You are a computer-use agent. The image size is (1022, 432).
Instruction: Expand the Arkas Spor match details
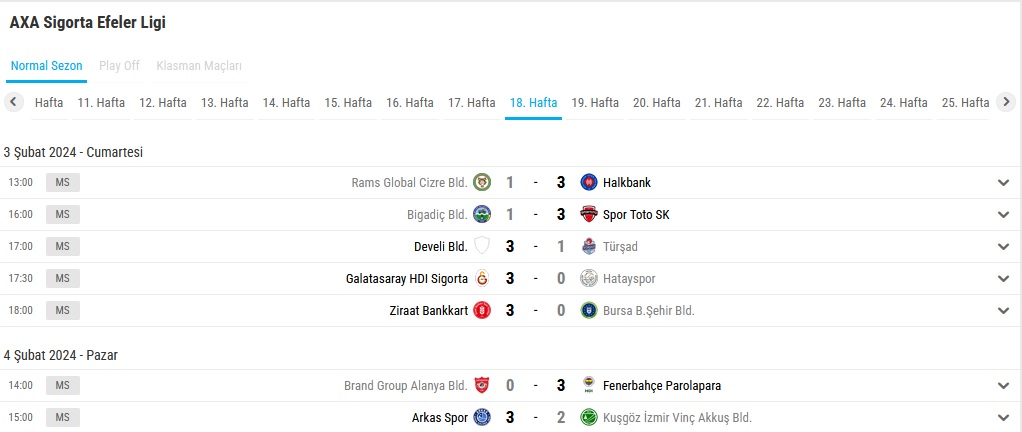pos(1004,417)
